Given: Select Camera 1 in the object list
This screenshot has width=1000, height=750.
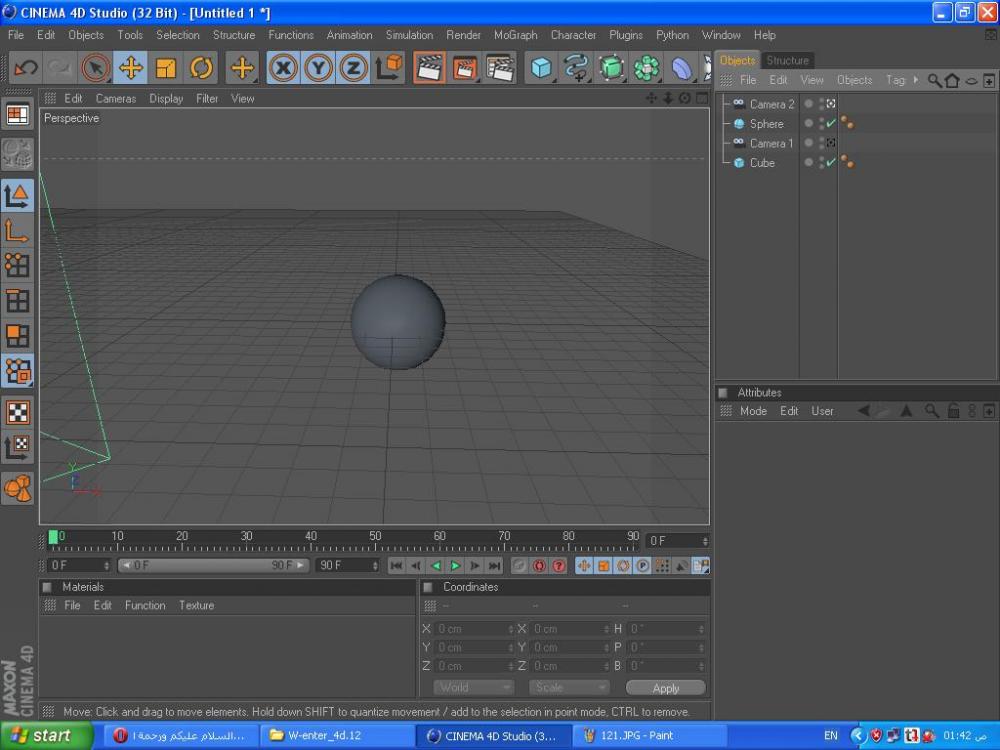Looking at the screenshot, I should pos(771,143).
